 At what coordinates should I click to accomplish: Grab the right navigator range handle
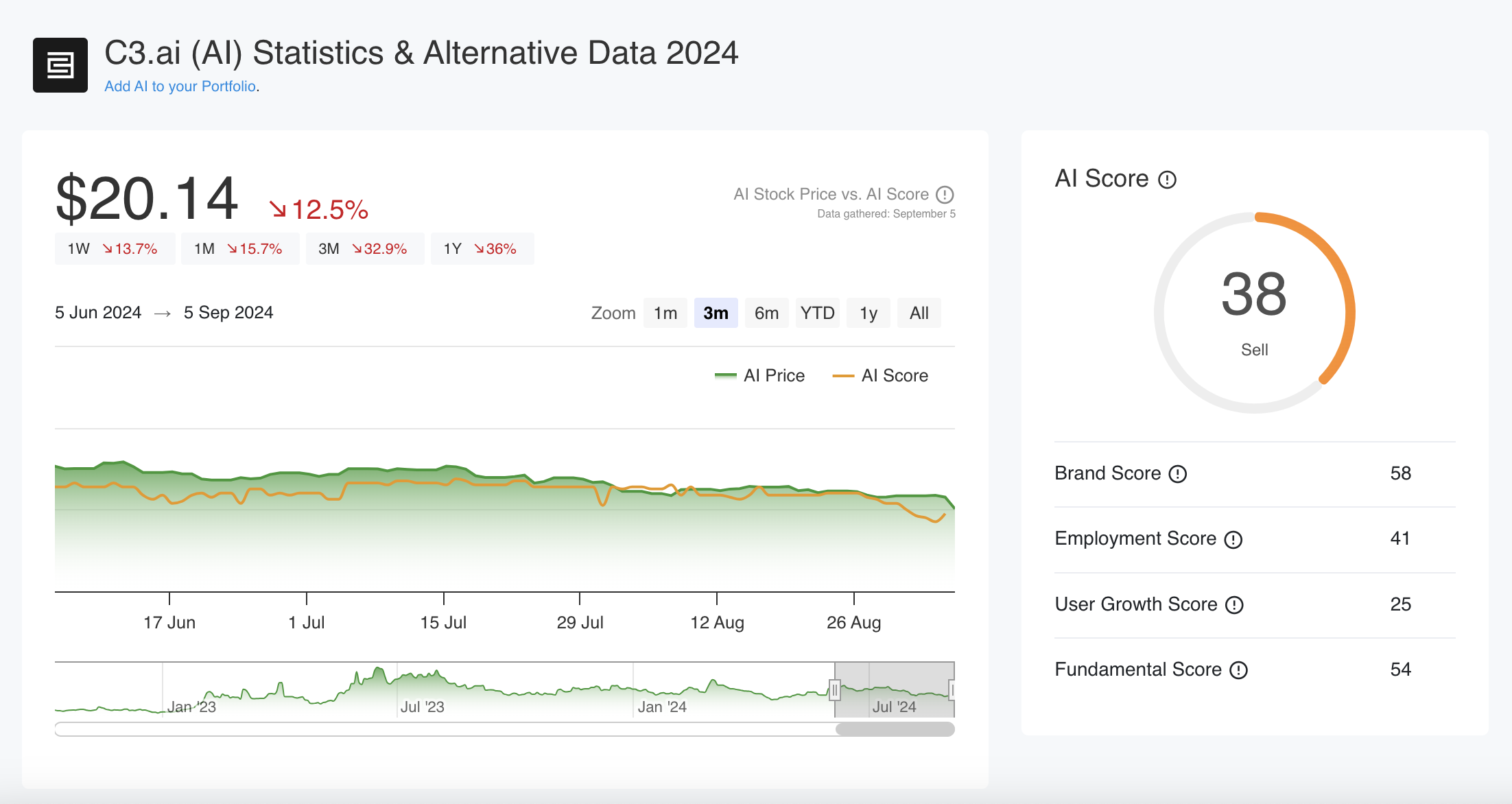tap(952, 690)
